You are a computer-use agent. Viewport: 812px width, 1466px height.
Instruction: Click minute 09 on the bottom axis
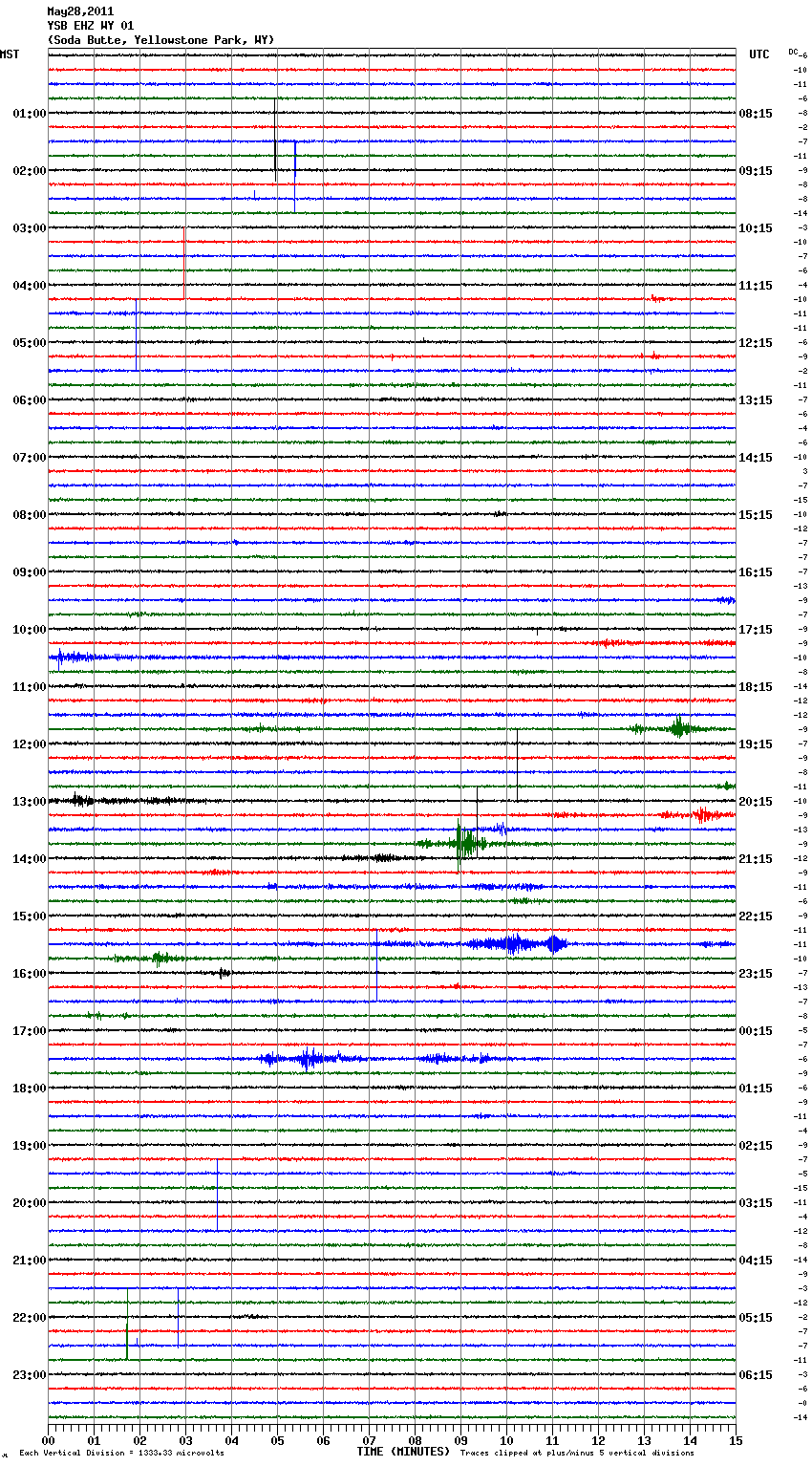click(460, 1440)
